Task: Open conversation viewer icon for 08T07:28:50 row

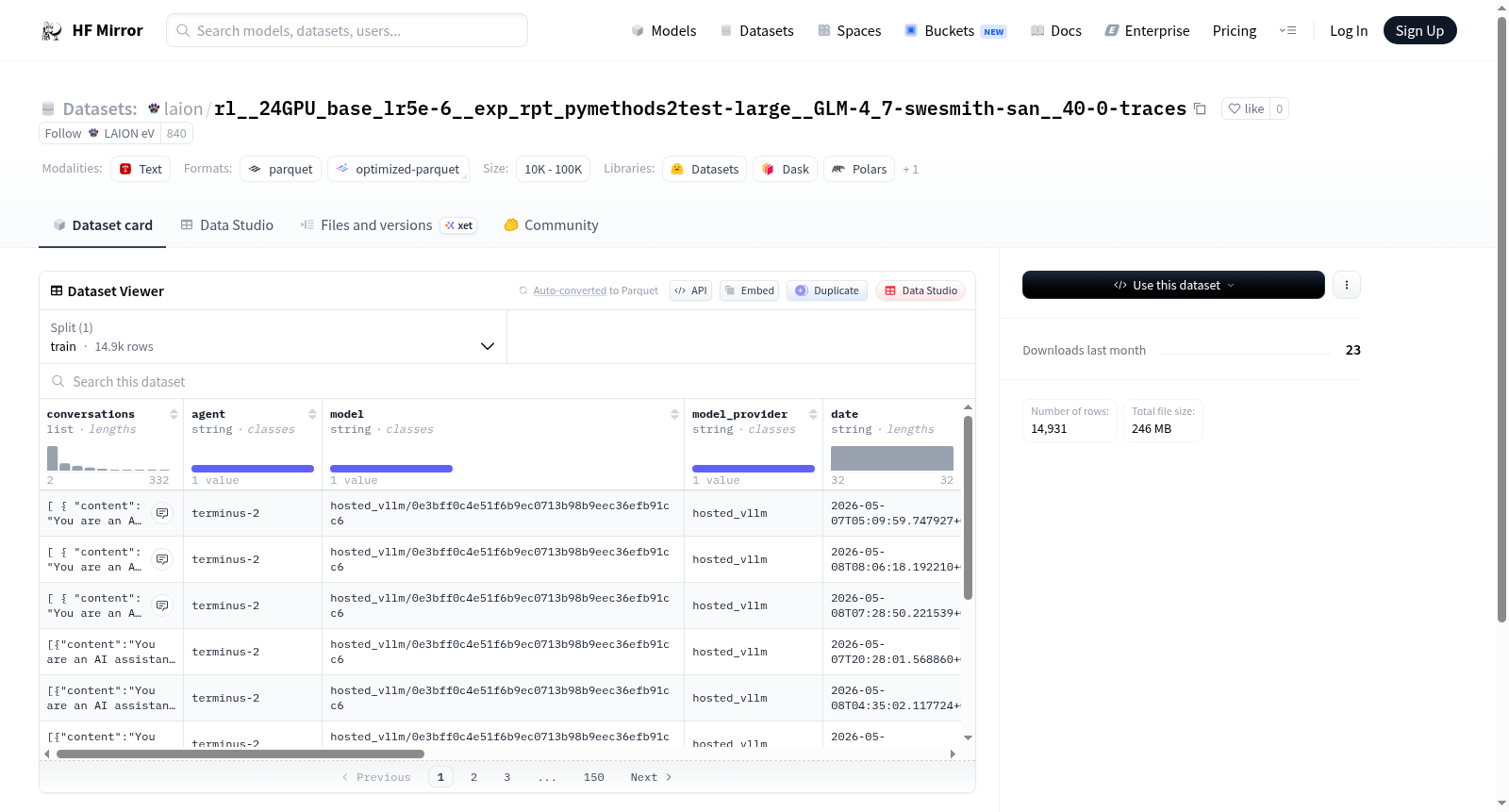Action: click(162, 605)
